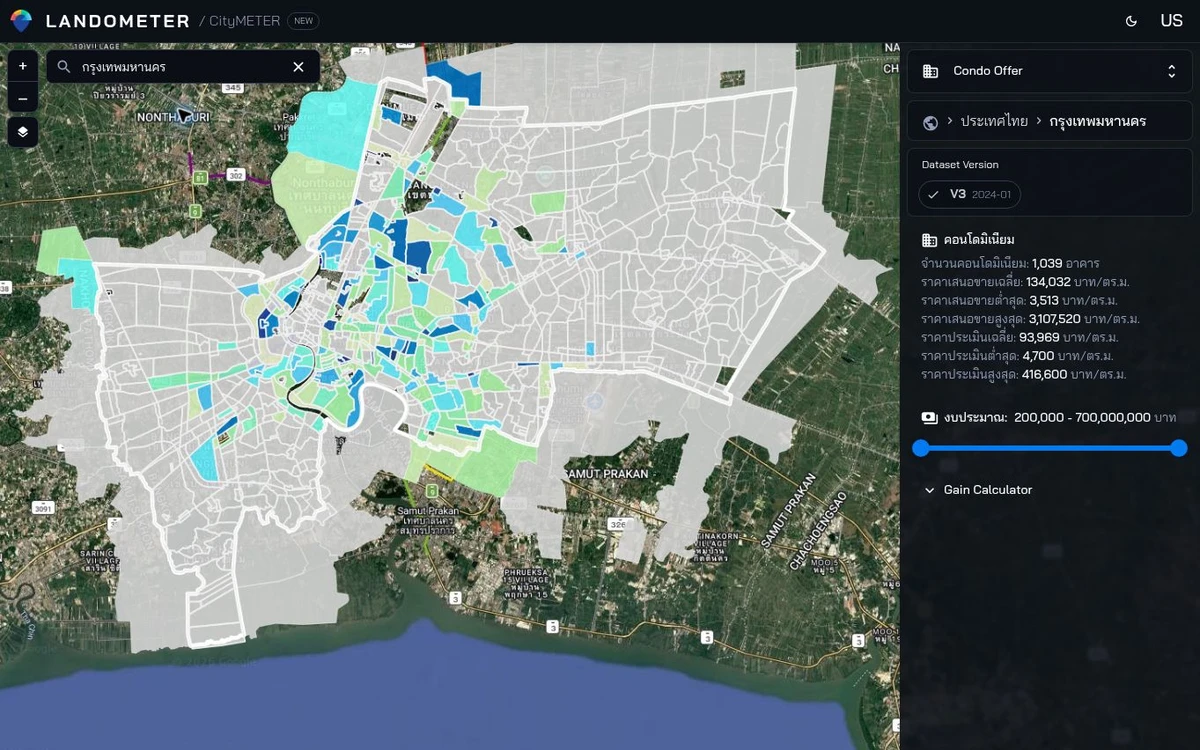The image size is (1200, 750).
Task: Click the คอนโดมิเนียม section building icon
Action: click(x=930, y=240)
